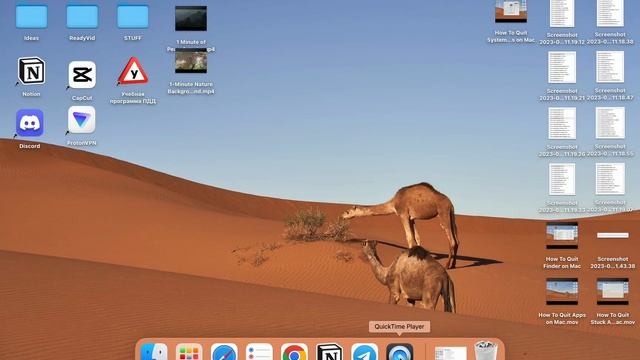Open Launchpad from the Dock

click(189, 352)
